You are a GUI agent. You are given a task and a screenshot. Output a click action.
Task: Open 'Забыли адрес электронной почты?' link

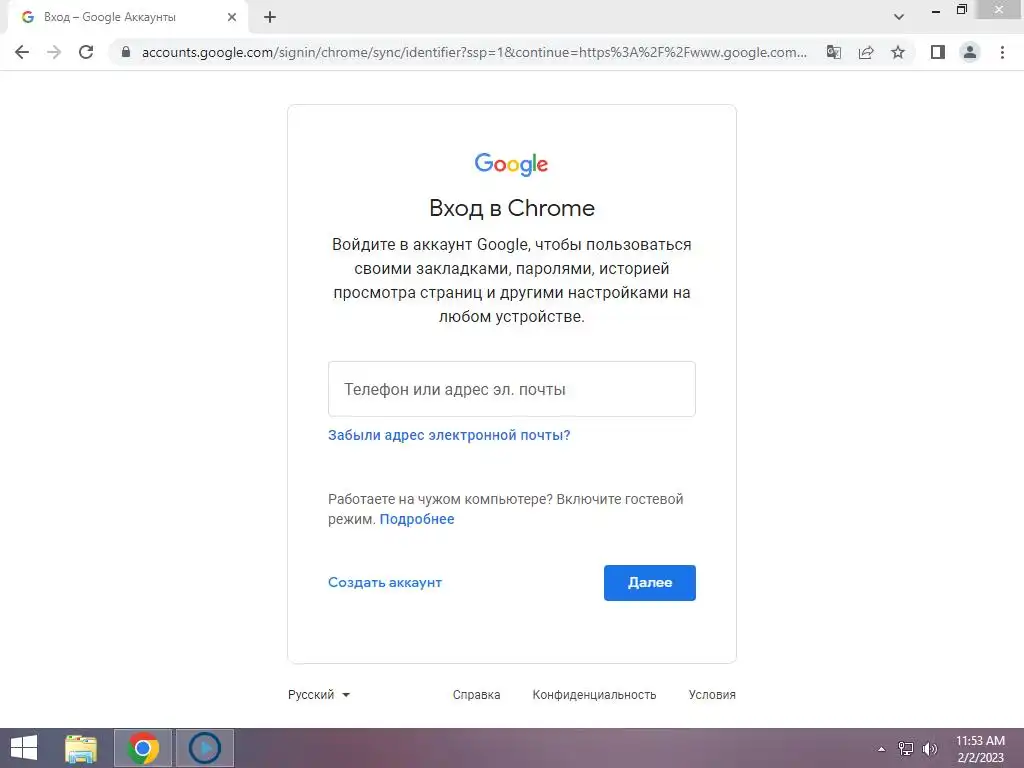click(449, 435)
